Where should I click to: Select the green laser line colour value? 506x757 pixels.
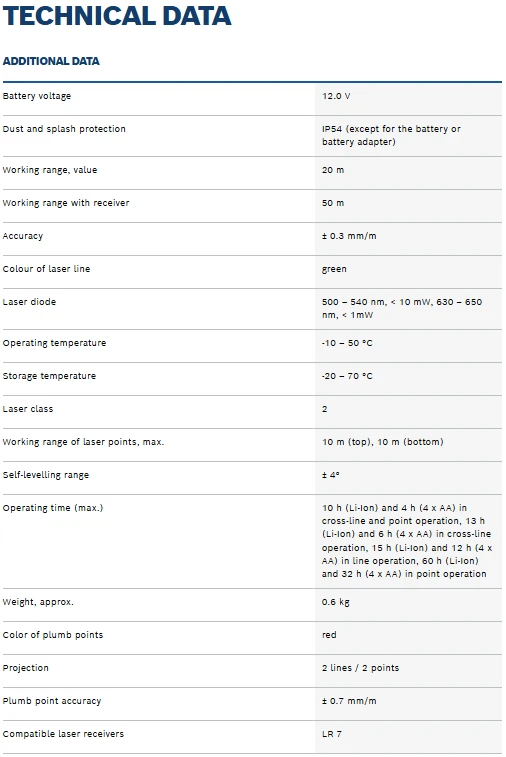coord(334,269)
